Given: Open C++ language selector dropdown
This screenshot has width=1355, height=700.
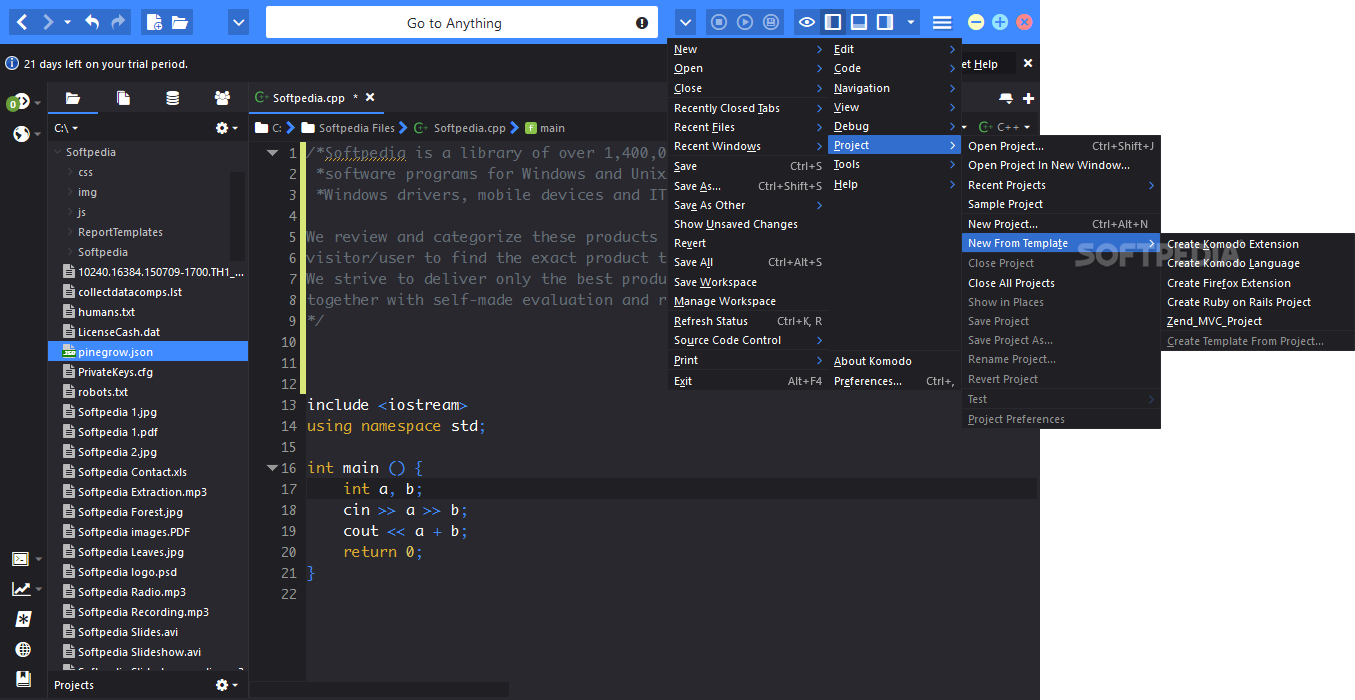Looking at the screenshot, I should pos(1003,127).
